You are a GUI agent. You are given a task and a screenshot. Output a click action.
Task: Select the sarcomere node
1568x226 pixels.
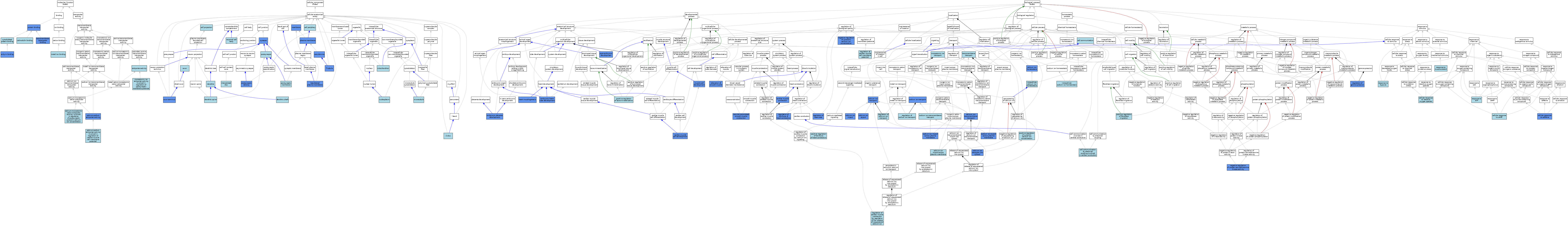click(454, 100)
